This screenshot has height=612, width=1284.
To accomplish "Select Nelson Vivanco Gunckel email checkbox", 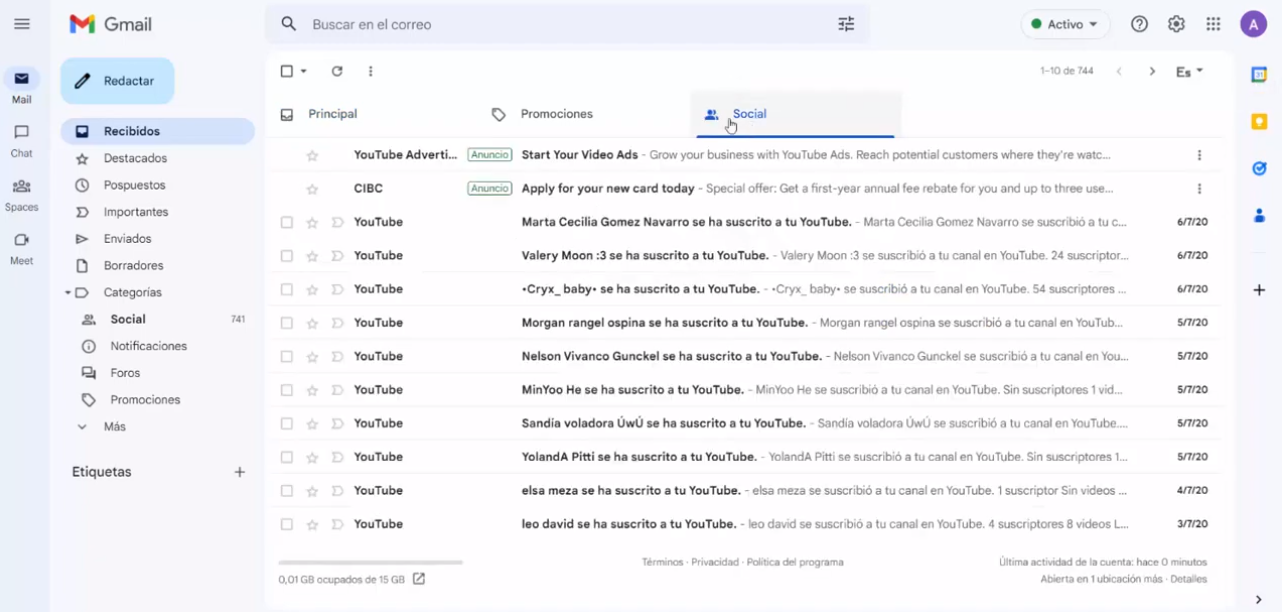I will [x=287, y=356].
